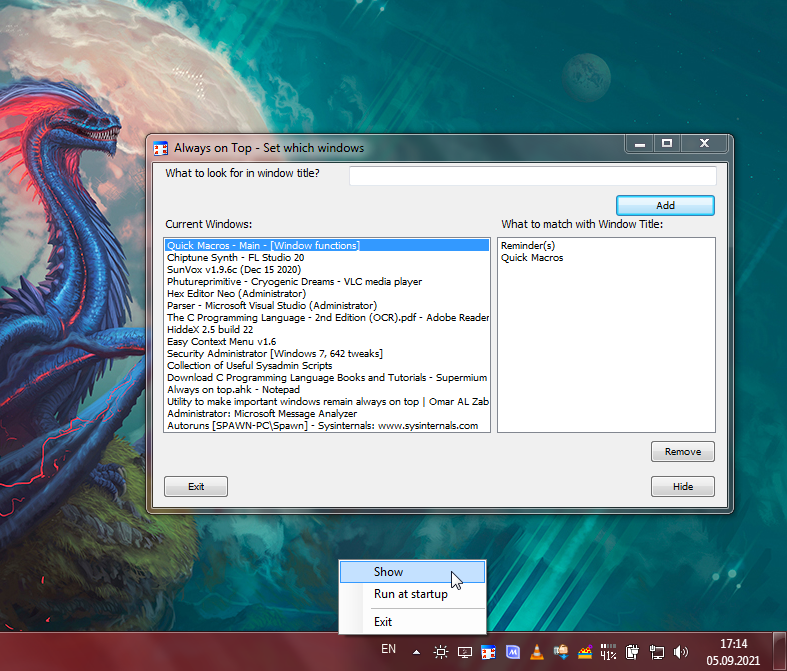The height and width of the screenshot is (671, 787).
Task: Click the battery 41% tray icon
Action: point(609,652)
